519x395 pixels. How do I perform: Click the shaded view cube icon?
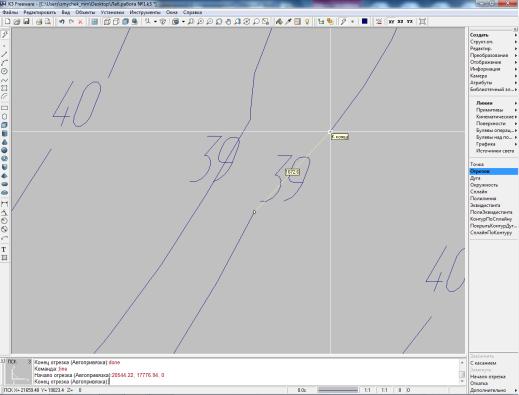[125, 22]
